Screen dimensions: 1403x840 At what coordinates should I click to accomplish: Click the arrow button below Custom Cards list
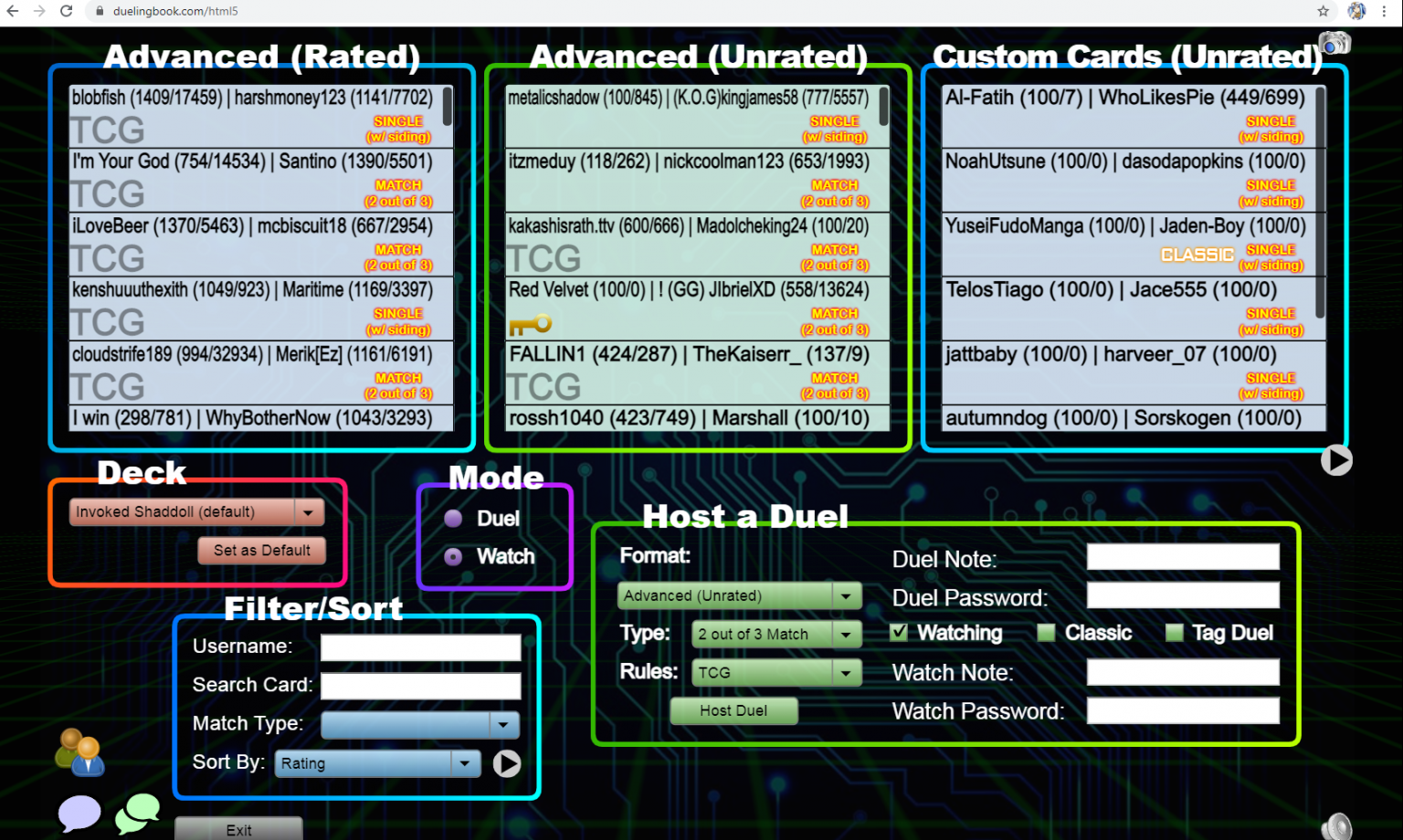(1336, 460)
